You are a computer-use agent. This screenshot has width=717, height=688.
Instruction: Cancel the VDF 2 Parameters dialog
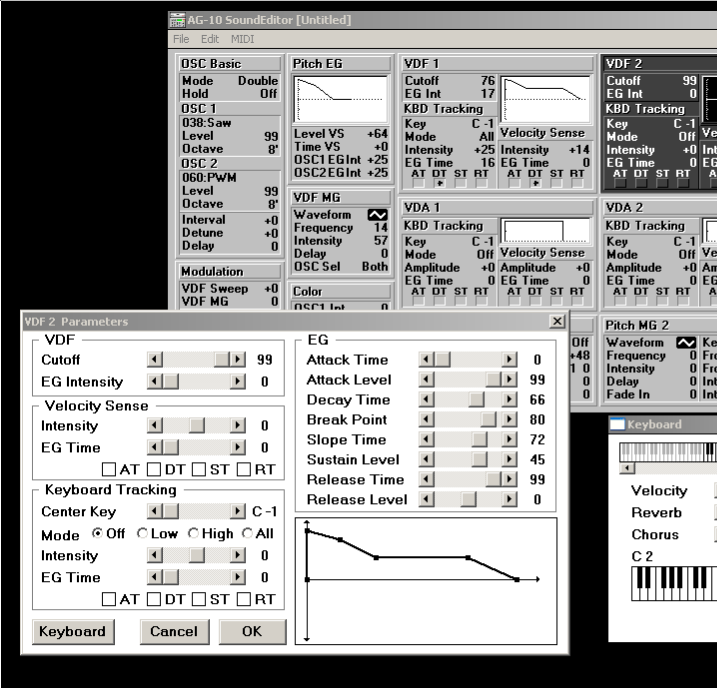click(174, 631)
